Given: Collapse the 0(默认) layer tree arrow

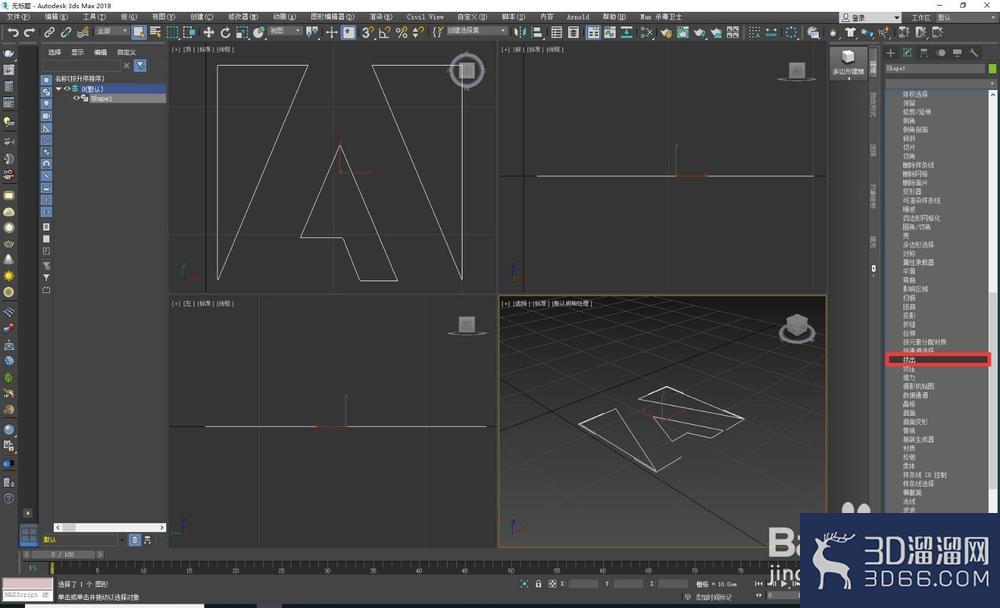Looking at the screenshot, I should pyautogui.click(x=59, y=89).
